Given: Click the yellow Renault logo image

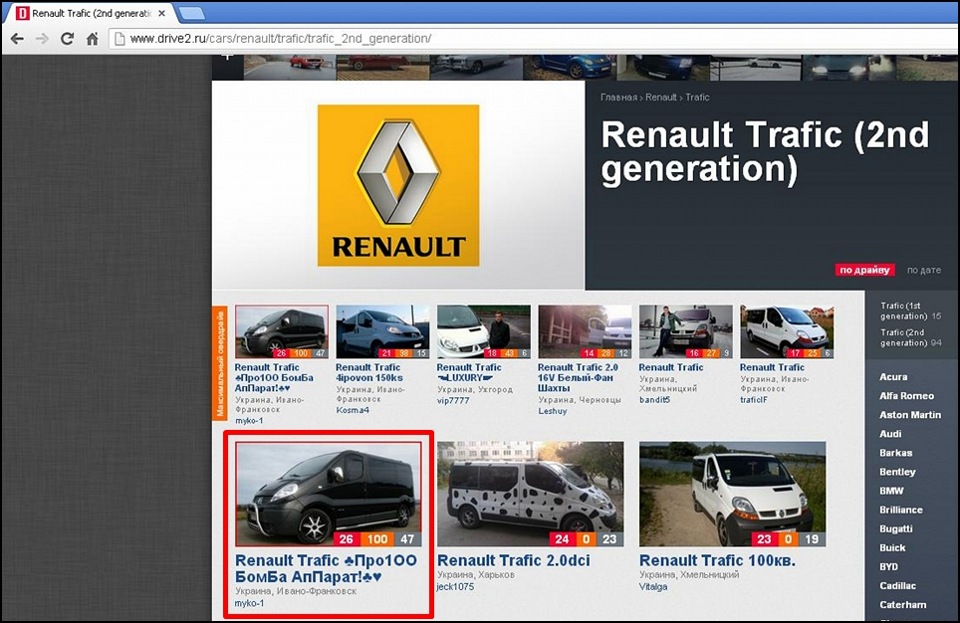Looking at the screenshot, I should pos(398,185).
